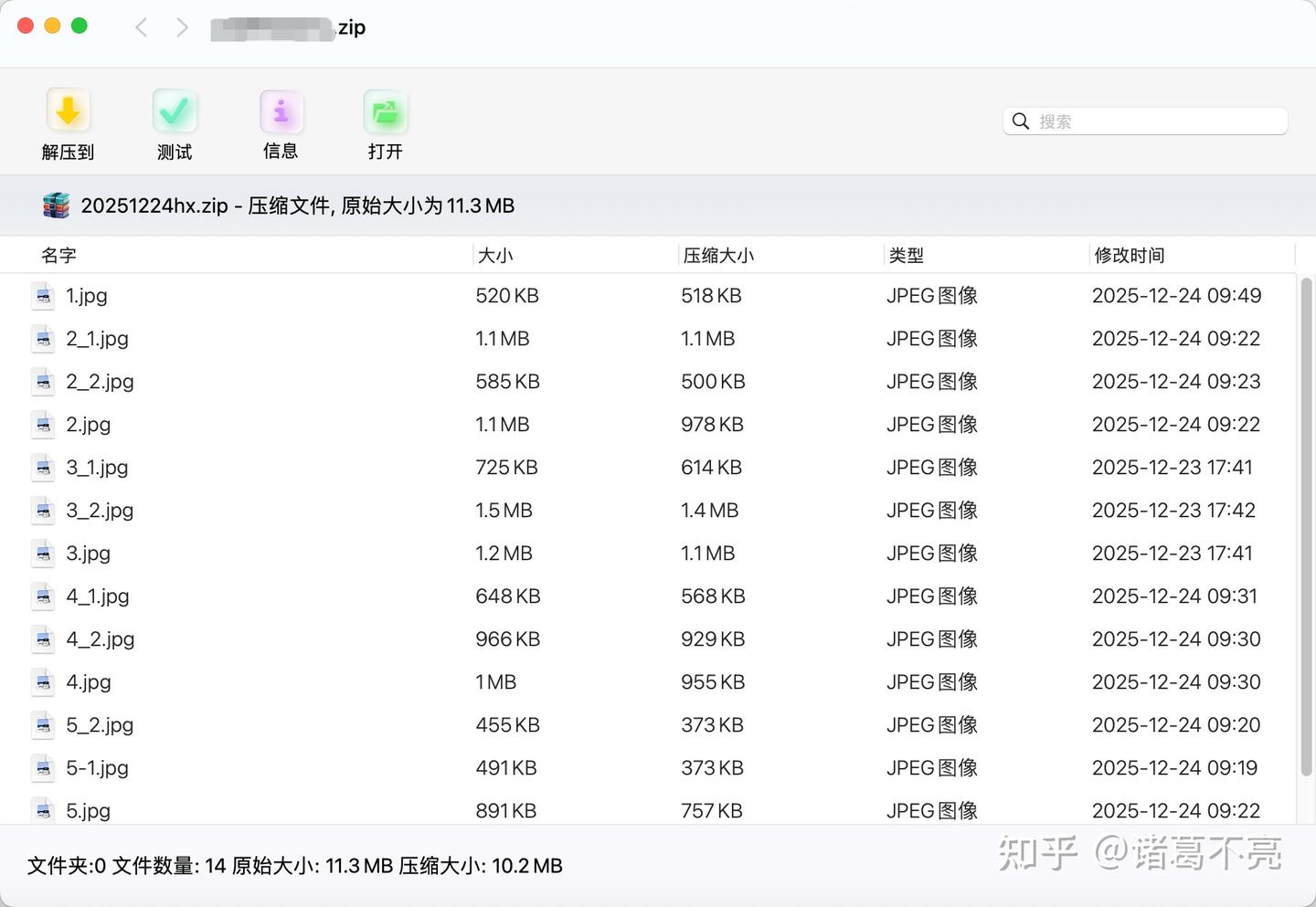
Task: Click the archive icon beside 20251224hx.zip
Action: click(57, 206)
